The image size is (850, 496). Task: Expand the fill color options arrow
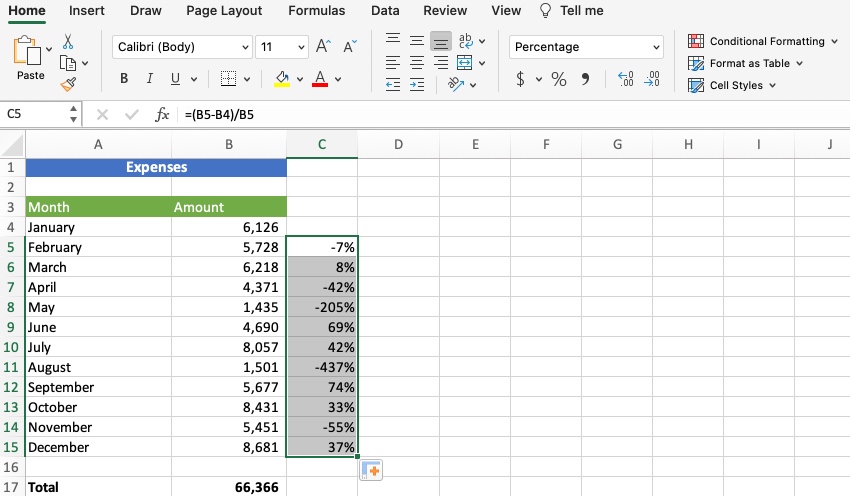[300, 80]
